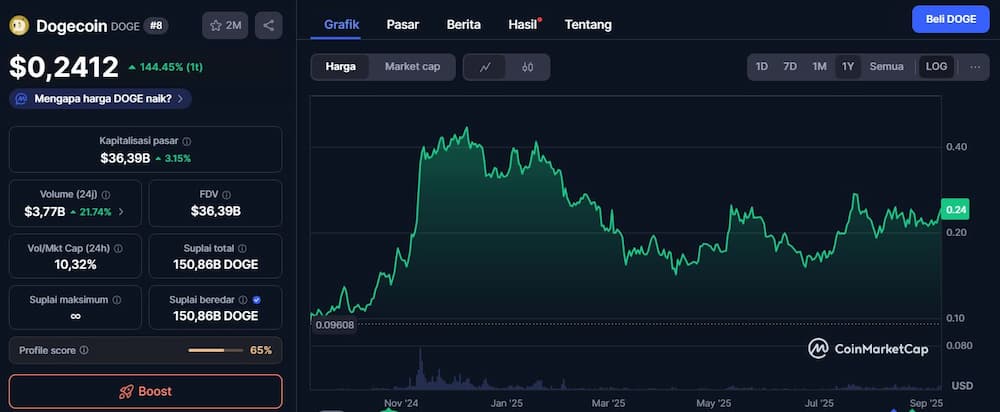Click the Jan '25 axis label
Image resolution: width=1000 pixels, height=412 pixels.
tap(508, 403)
